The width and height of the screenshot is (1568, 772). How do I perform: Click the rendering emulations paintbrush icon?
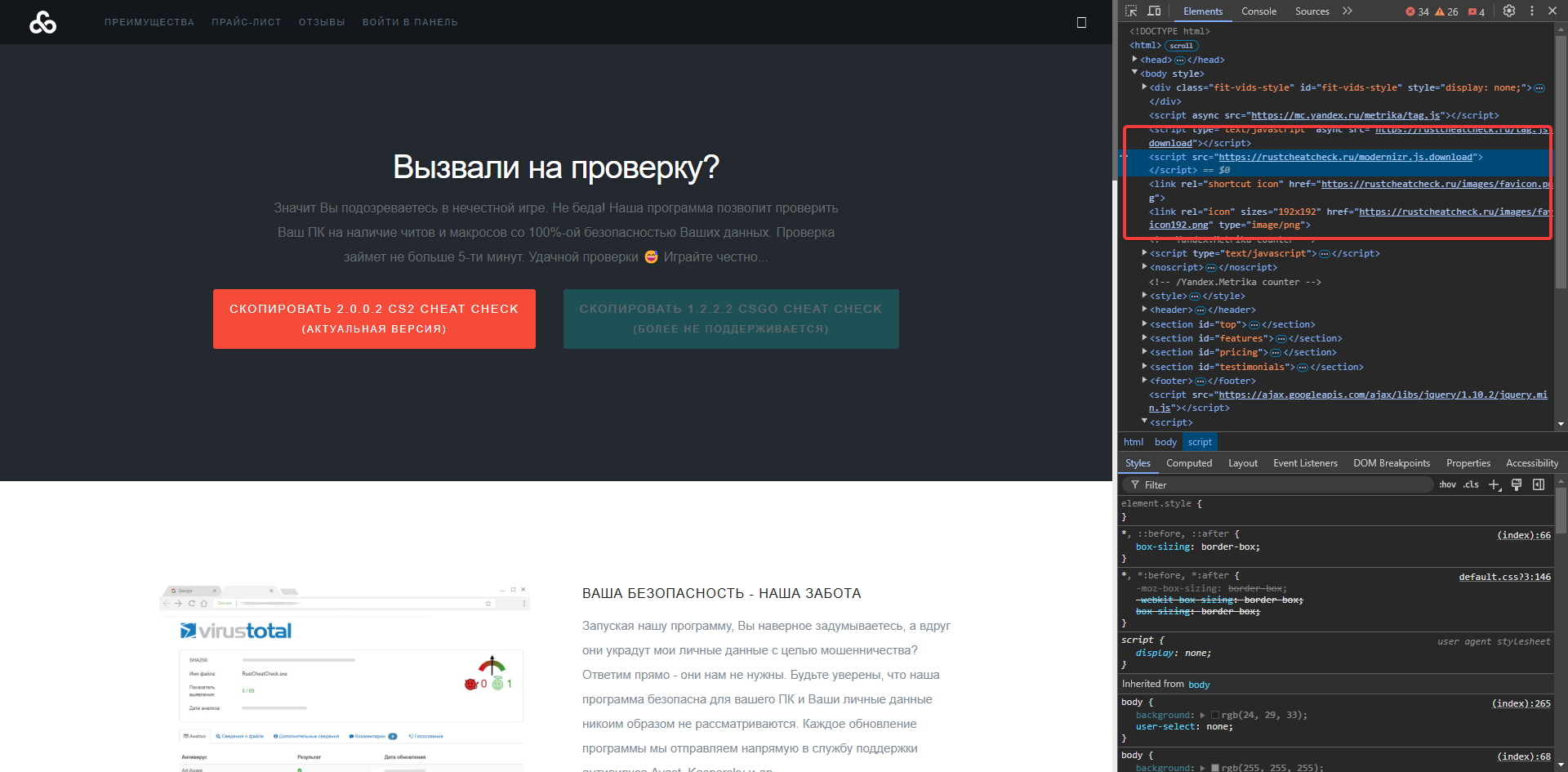tap(1517, 485)
